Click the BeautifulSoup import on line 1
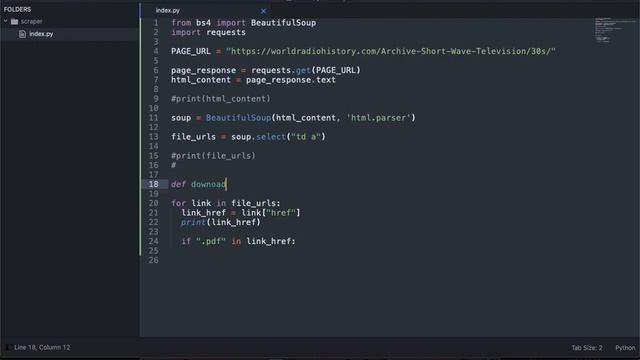Viewport: 640px width, 360px height. tap(283, 23)
